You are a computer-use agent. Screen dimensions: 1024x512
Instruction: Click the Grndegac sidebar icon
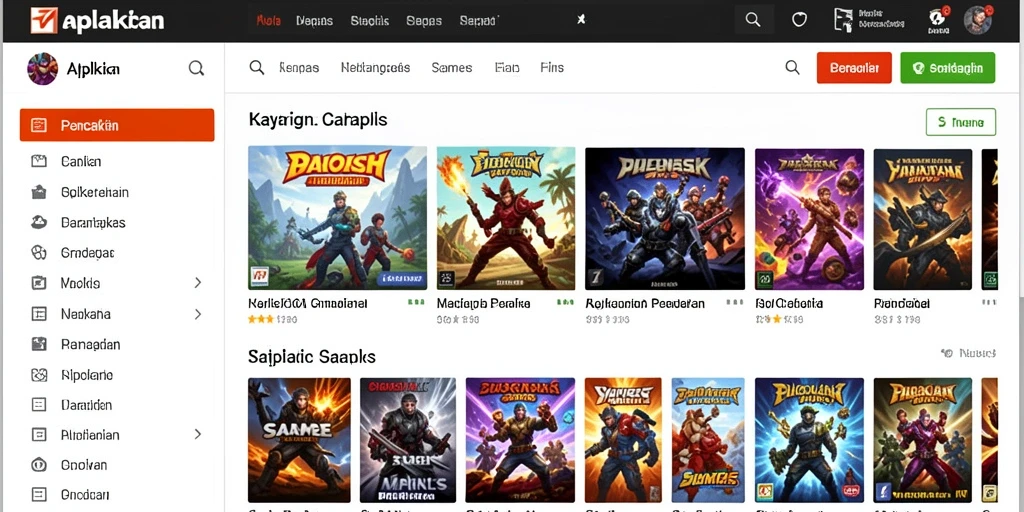click(39, 253)
